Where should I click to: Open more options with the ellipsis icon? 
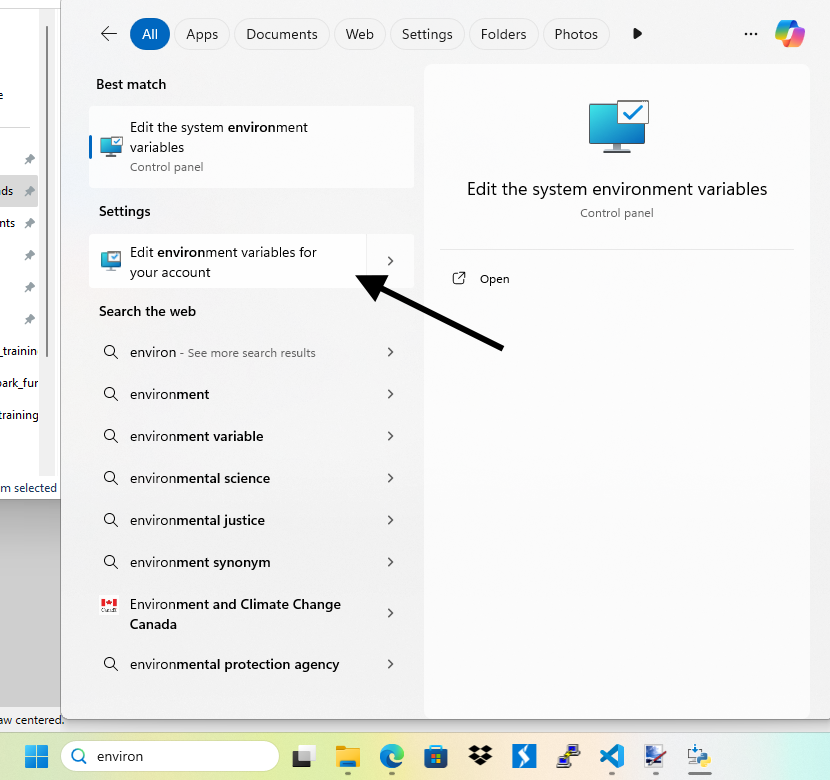[750, 33]
